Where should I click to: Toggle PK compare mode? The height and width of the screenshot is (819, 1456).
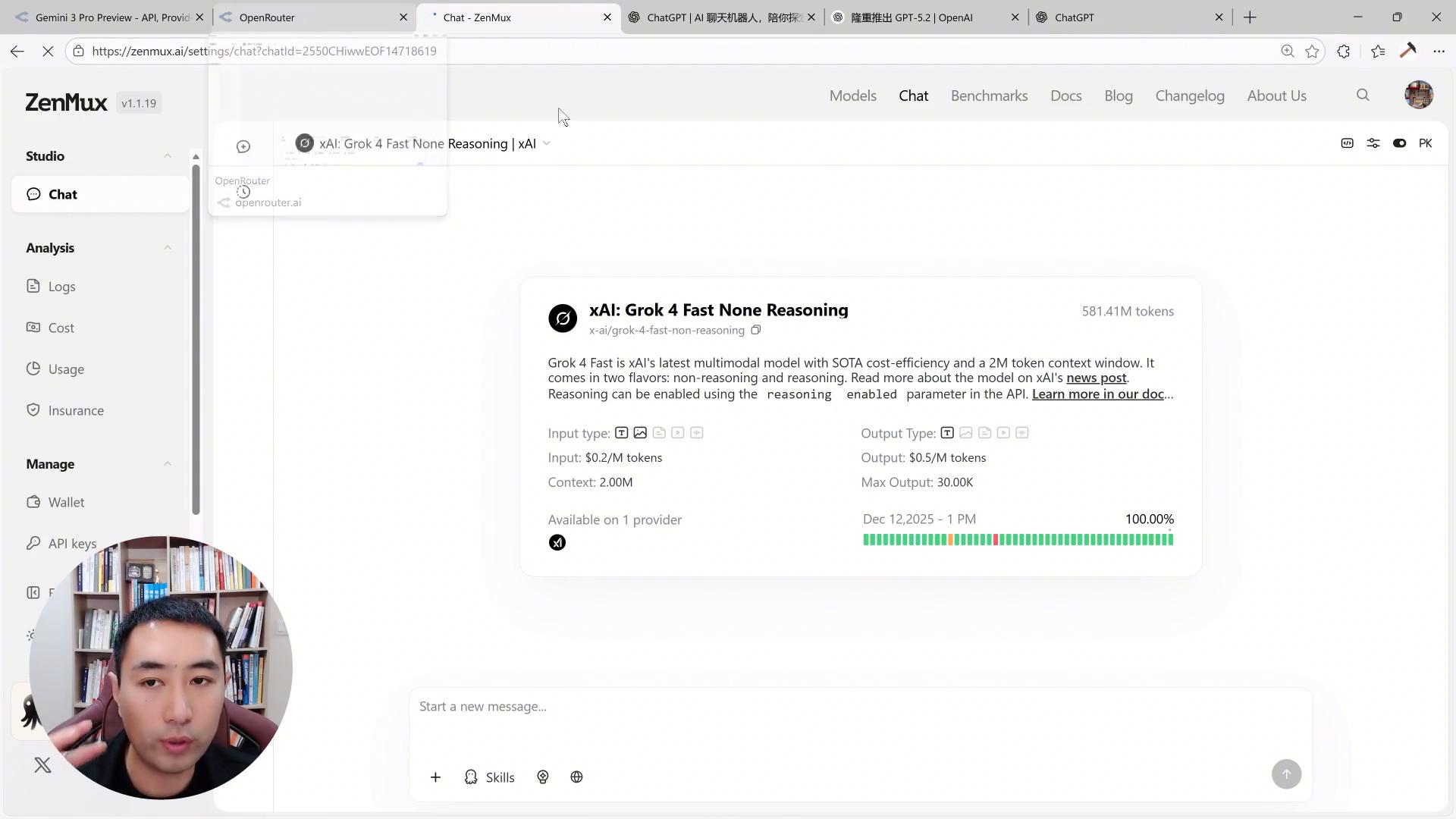point(1425,143)
